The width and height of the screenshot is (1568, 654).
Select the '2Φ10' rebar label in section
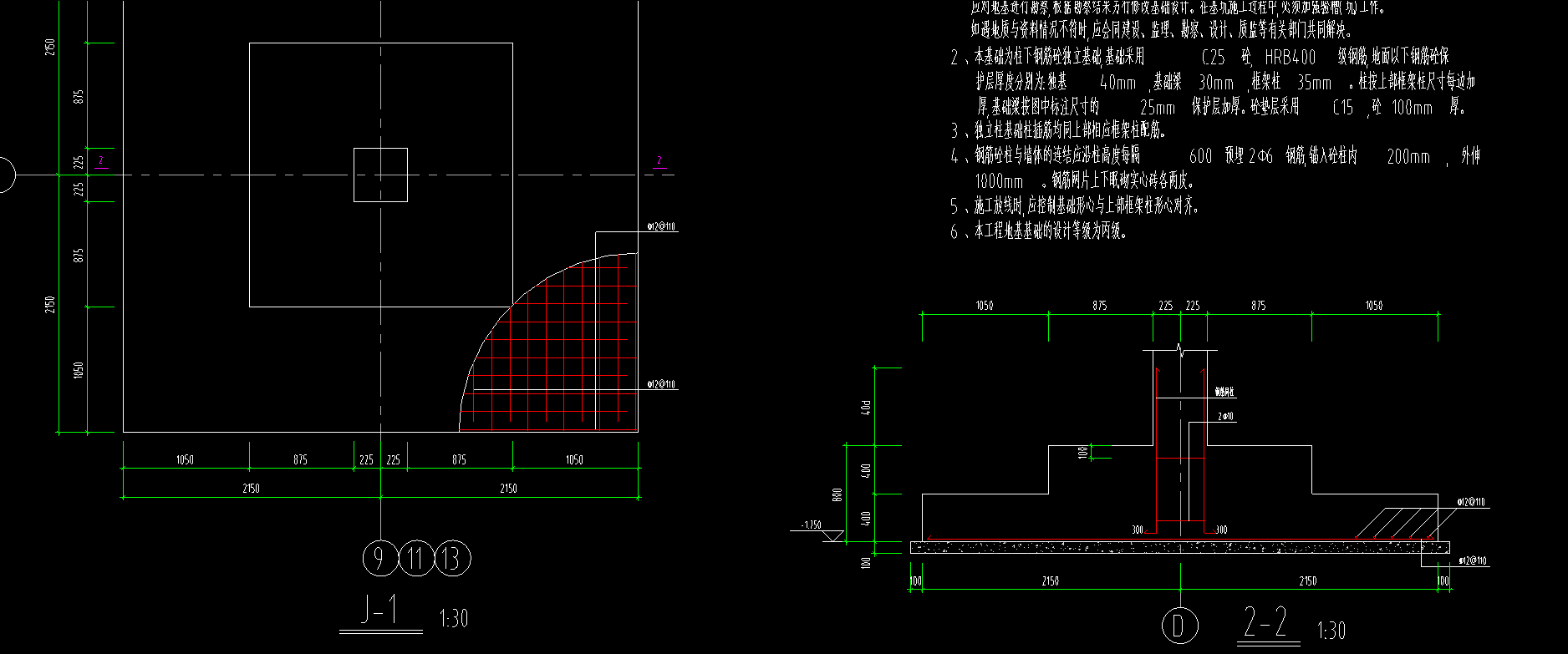tap(1225, 416)
